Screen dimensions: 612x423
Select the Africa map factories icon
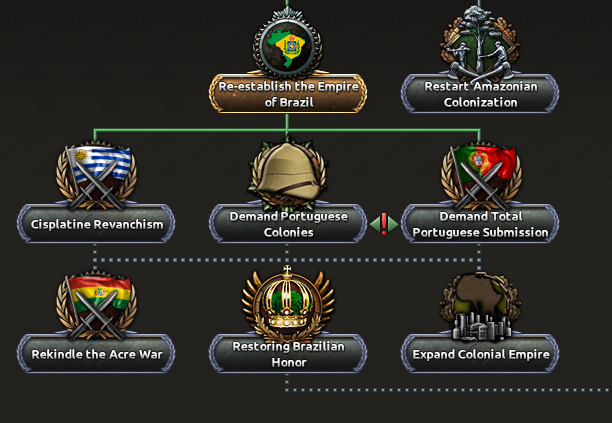[x=480, y=306]
